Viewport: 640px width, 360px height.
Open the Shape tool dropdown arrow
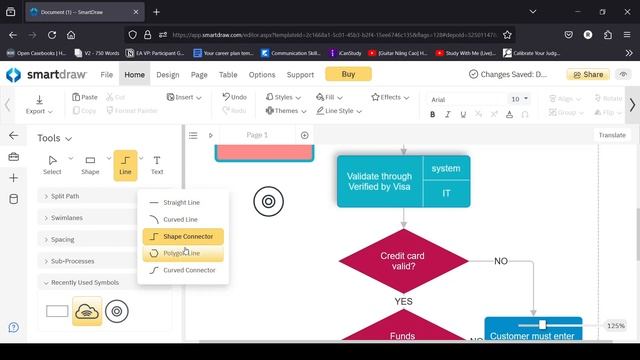(109, 158)
